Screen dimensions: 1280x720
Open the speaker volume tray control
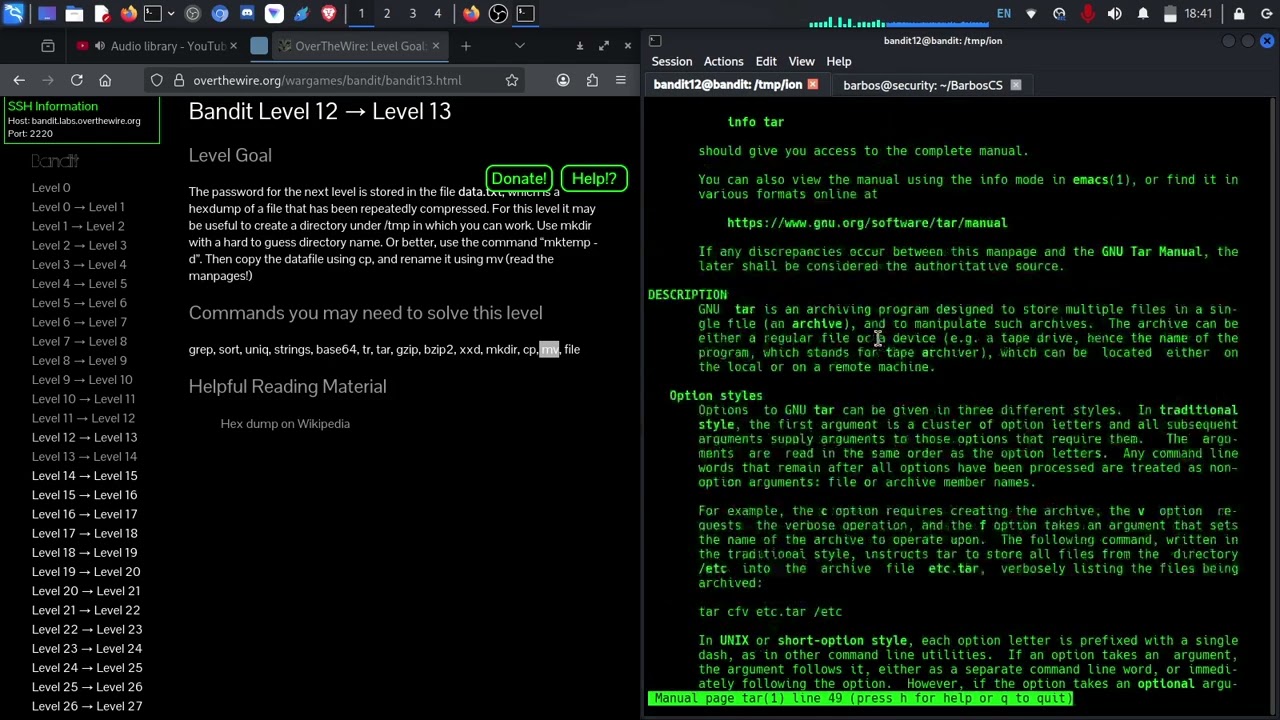1114,14
